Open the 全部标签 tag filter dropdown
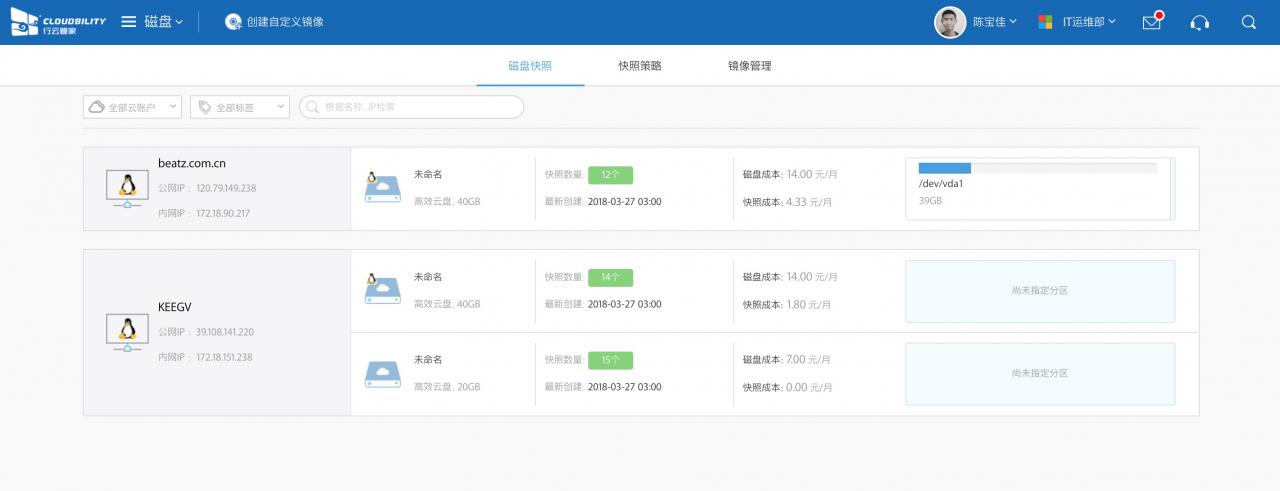1280x491 pixels. click(x=240, y=107)
